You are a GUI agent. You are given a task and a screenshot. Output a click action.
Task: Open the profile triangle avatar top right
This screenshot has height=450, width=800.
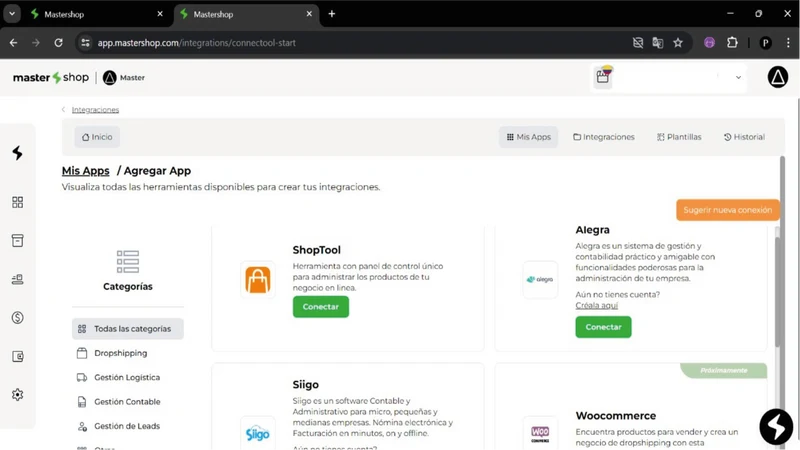pos(778,78)
